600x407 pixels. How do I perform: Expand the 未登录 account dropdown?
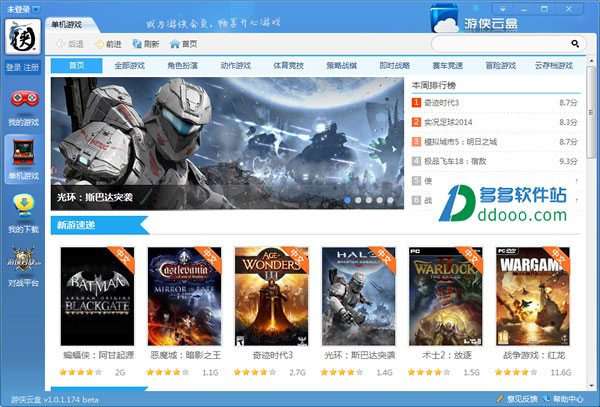(x=36, y=9)
